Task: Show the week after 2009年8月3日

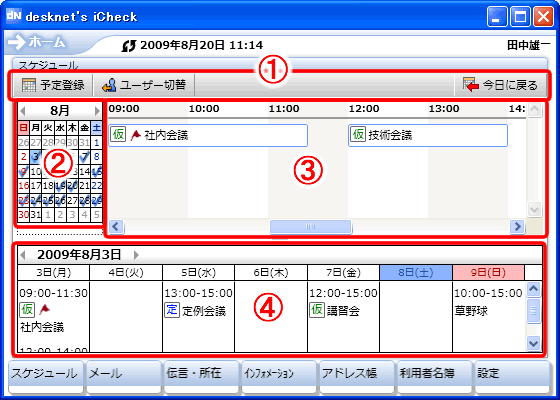Action: tap(136, 255)
